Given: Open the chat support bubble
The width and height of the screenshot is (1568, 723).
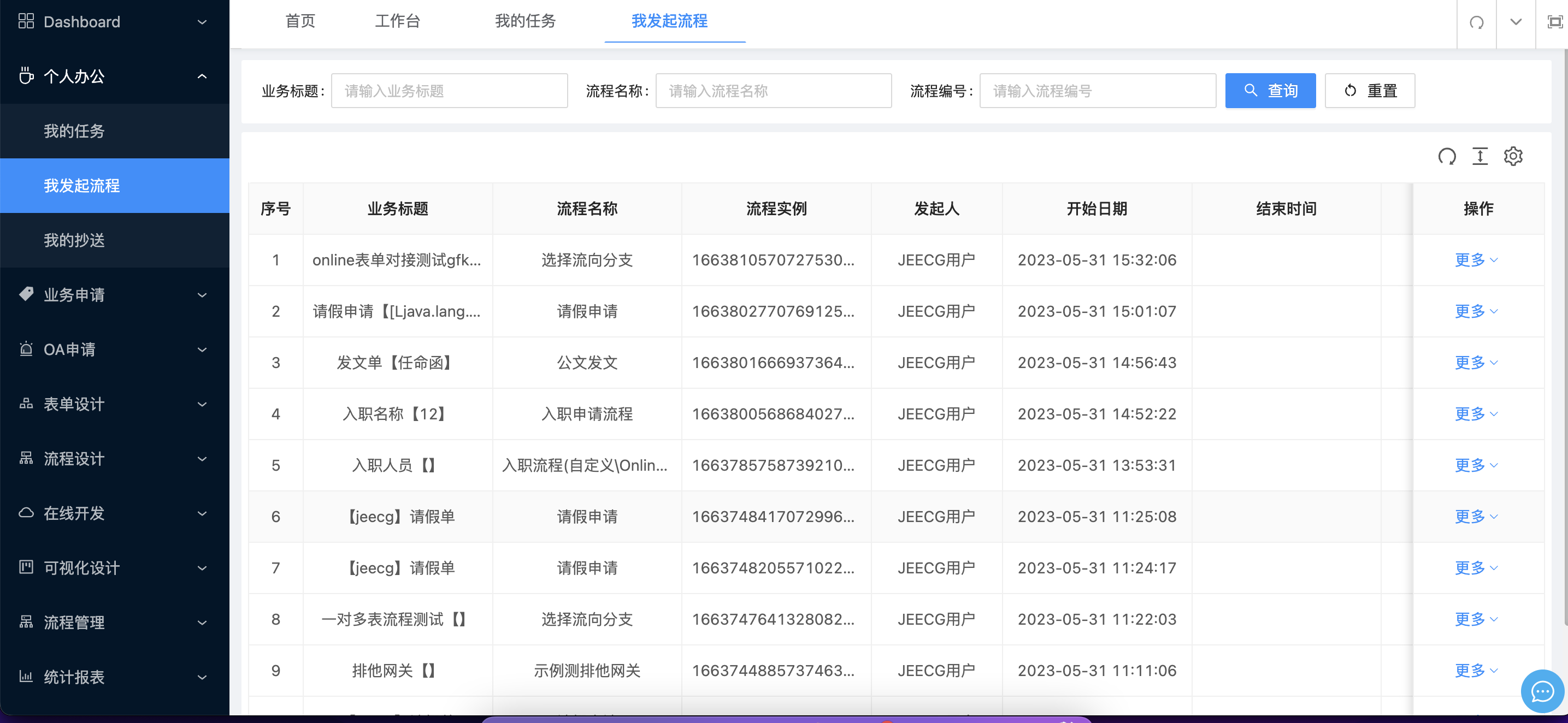Looking at the screenshot, I should (1542, 691).
